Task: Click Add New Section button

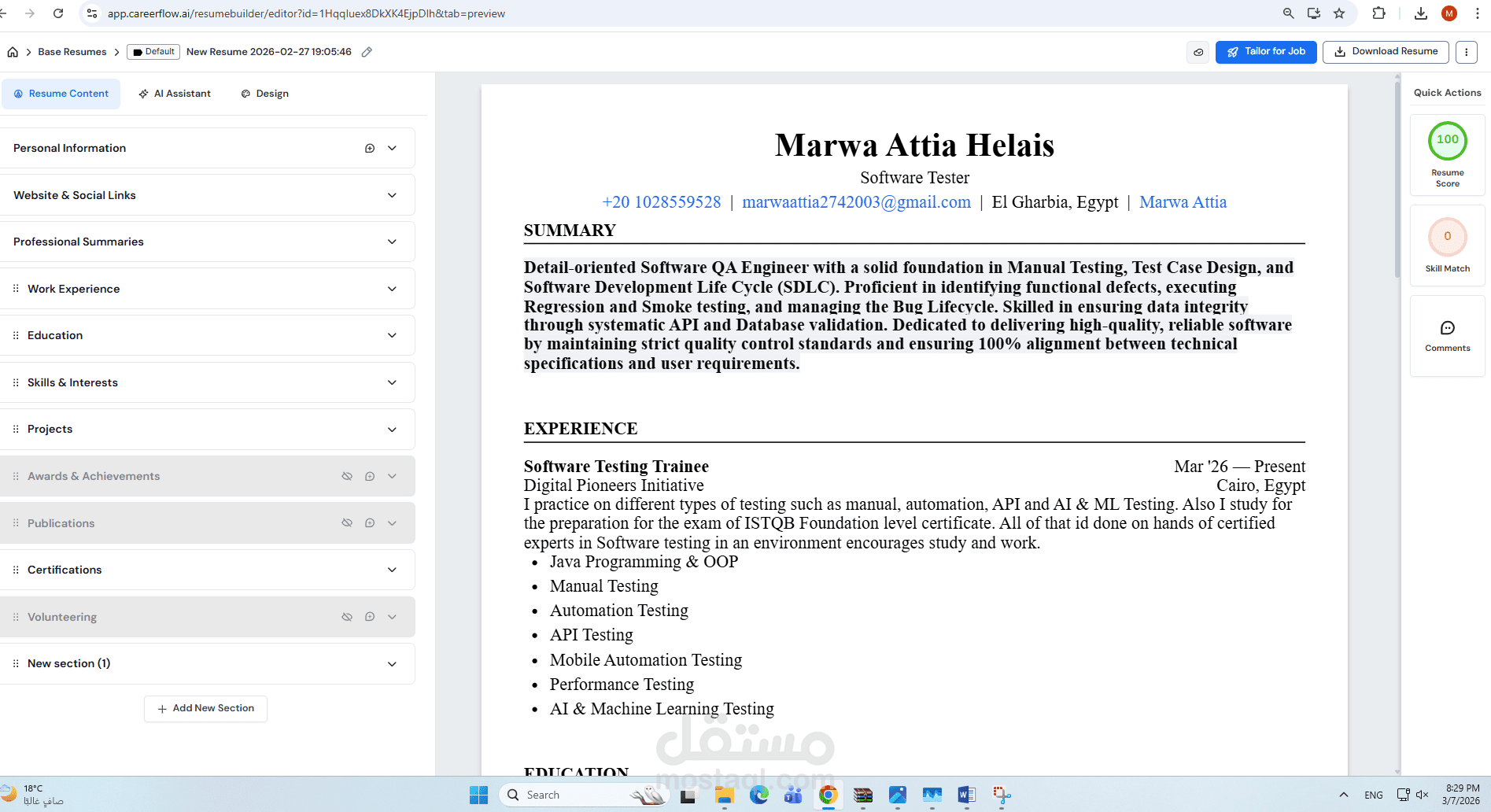Action: point(205,708)
